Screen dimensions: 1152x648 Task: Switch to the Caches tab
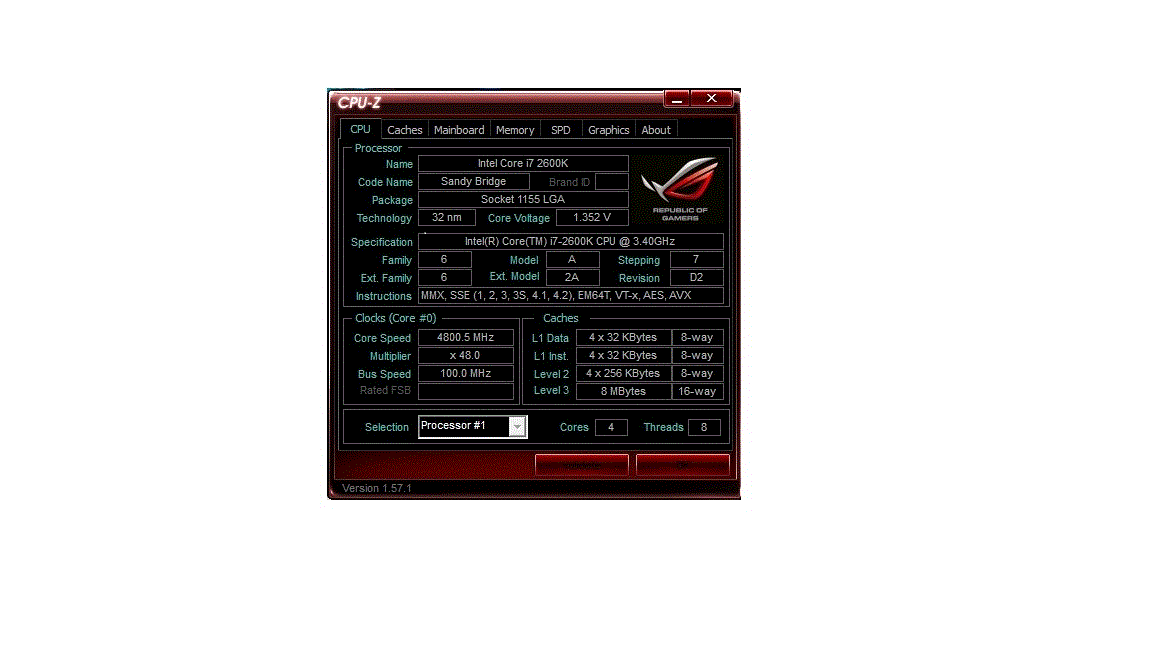(x=405, y=130)
